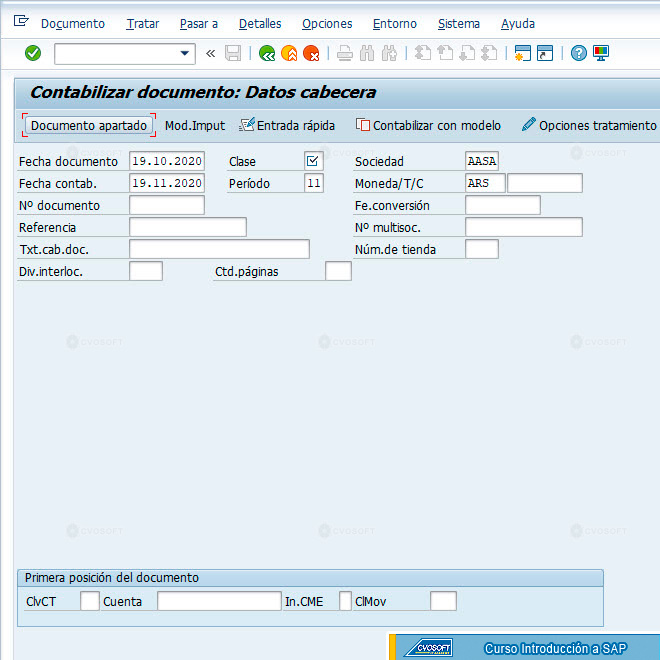
Task: Click the Print icon in the toolbar
Action: coord(345,53)
